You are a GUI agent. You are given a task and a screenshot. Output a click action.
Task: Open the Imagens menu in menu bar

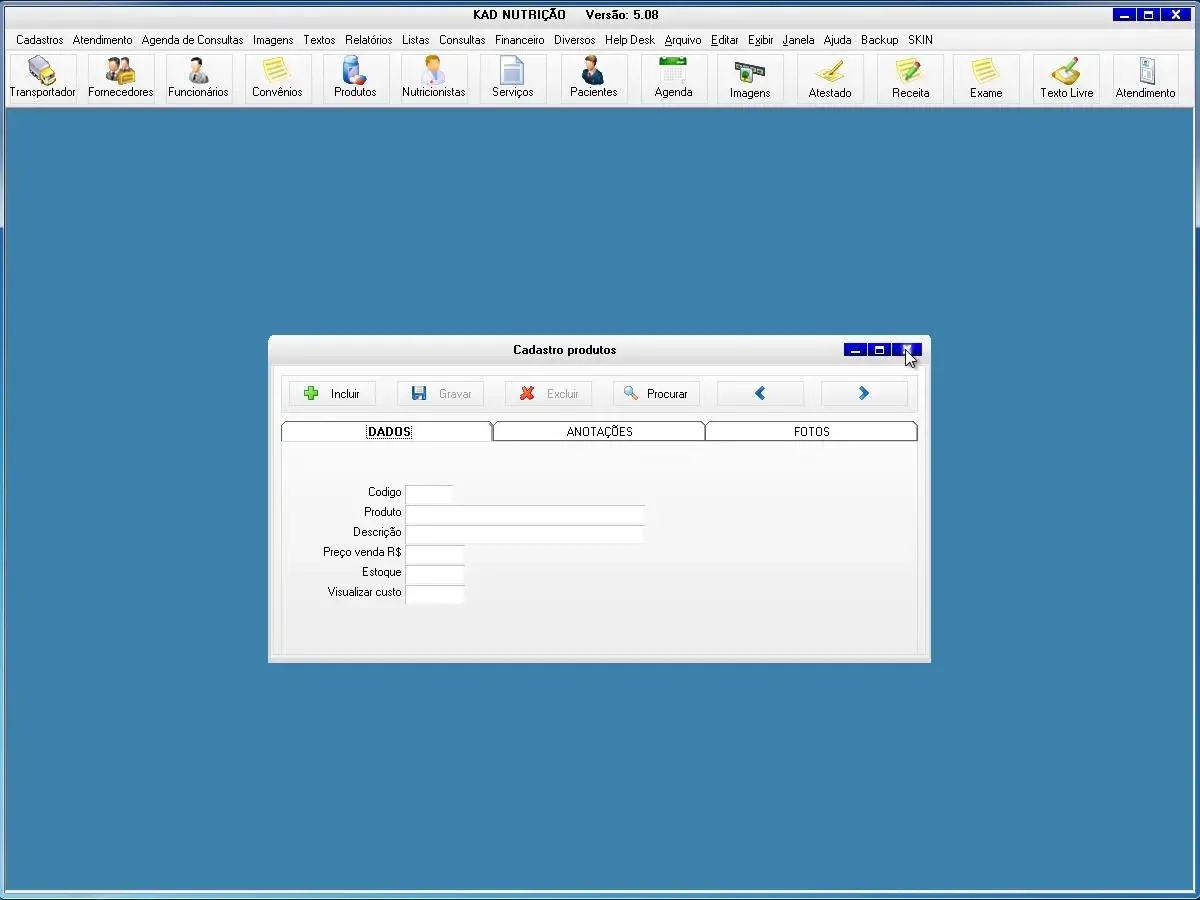pyautogui.click(x=273, y=40)
